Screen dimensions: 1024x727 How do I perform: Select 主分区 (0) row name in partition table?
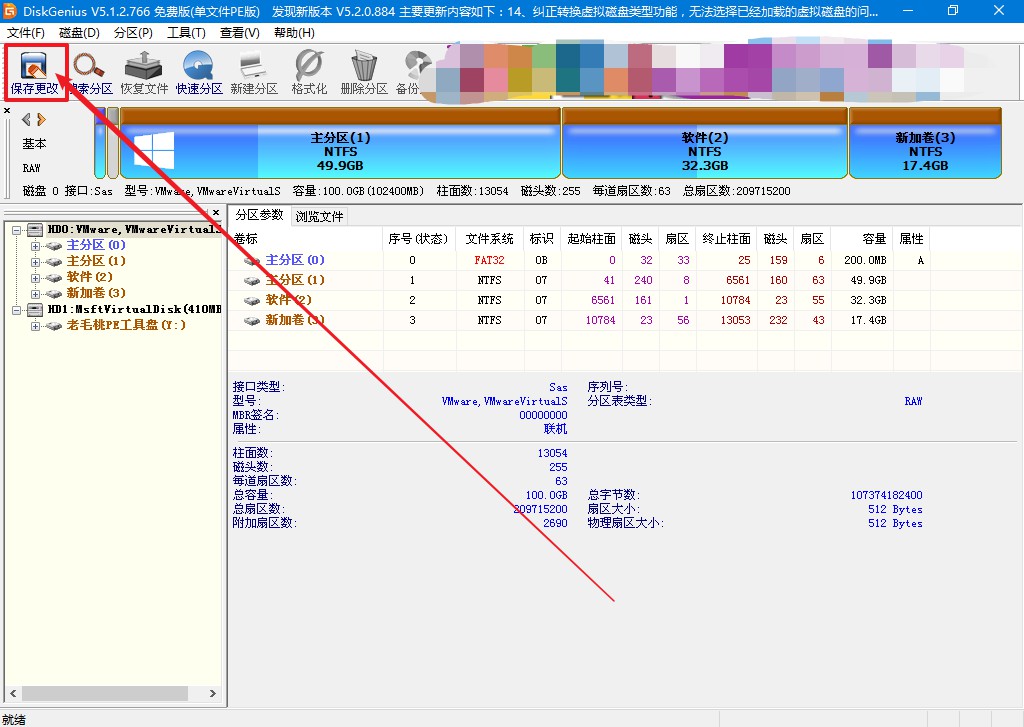tap(295, 260)
